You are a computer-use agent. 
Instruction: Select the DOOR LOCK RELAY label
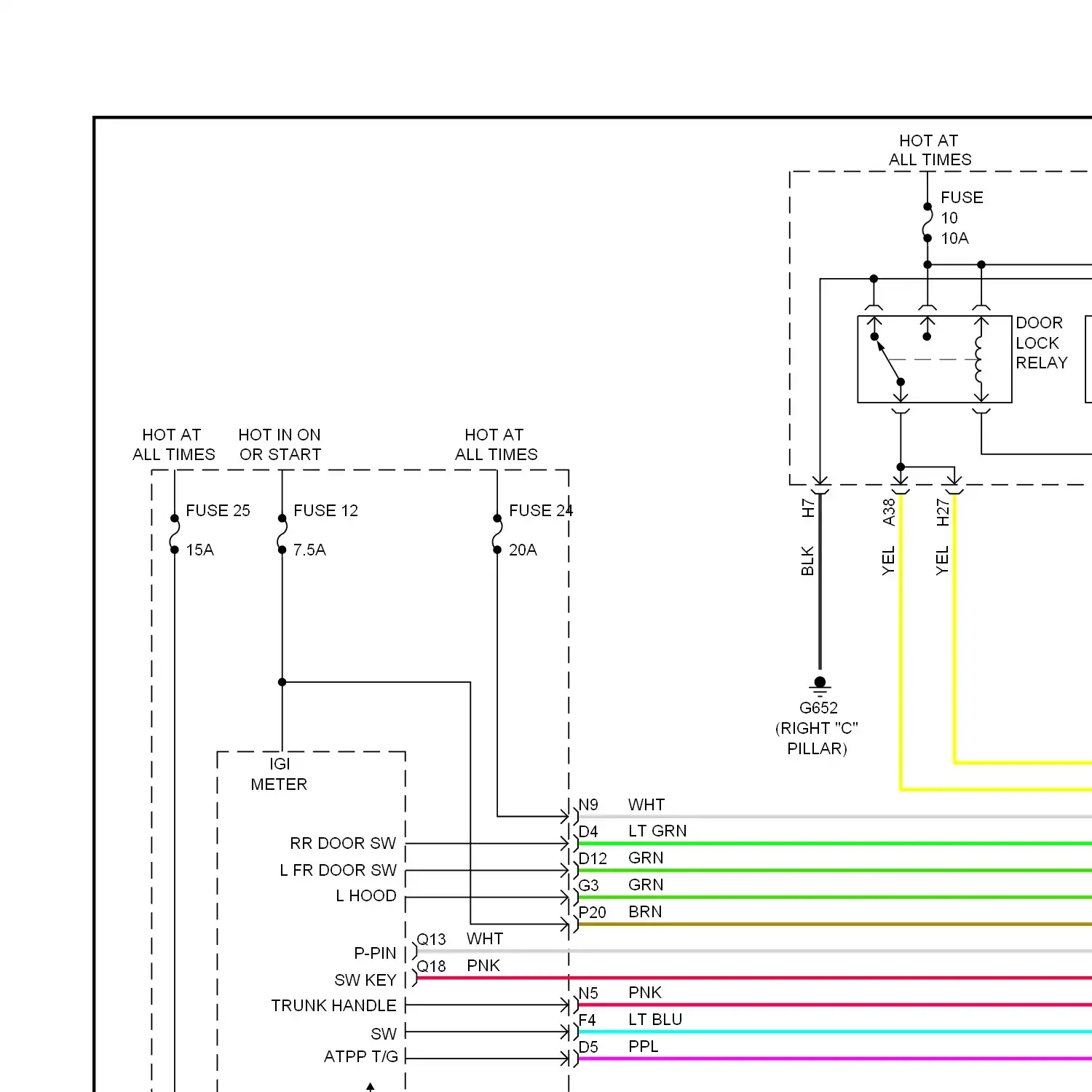[1041, 342]
